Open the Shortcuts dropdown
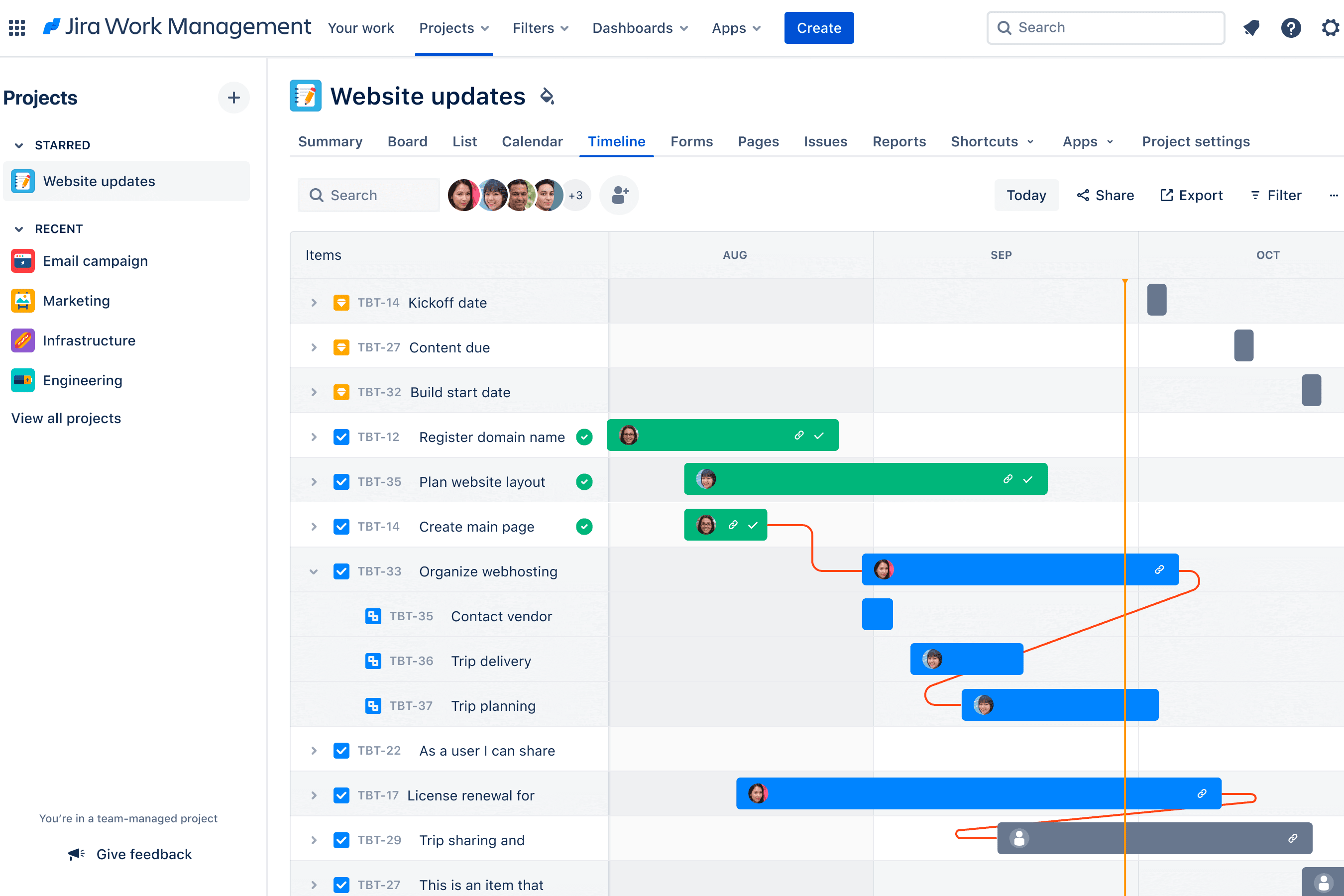The image size is (1344, 896). coord(992,142)
